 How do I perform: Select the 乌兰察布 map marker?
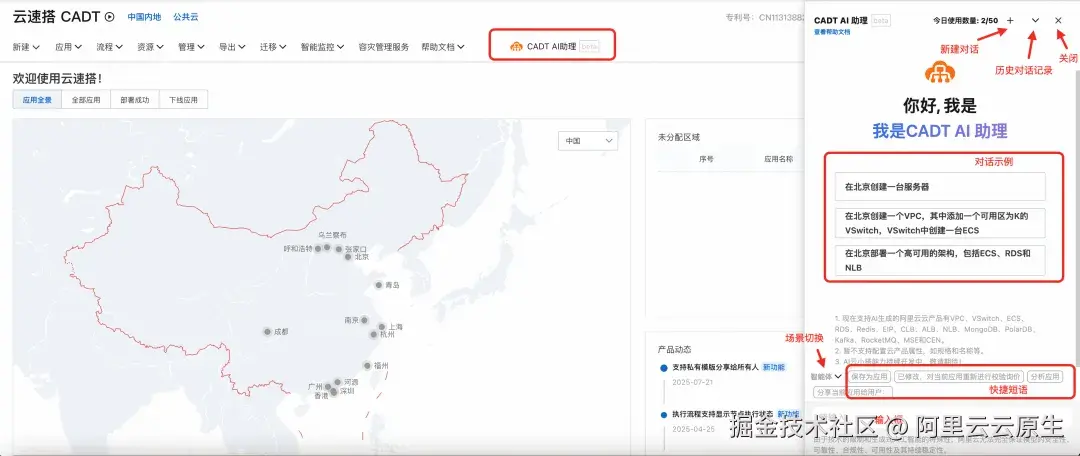click(x=326, y=247)
